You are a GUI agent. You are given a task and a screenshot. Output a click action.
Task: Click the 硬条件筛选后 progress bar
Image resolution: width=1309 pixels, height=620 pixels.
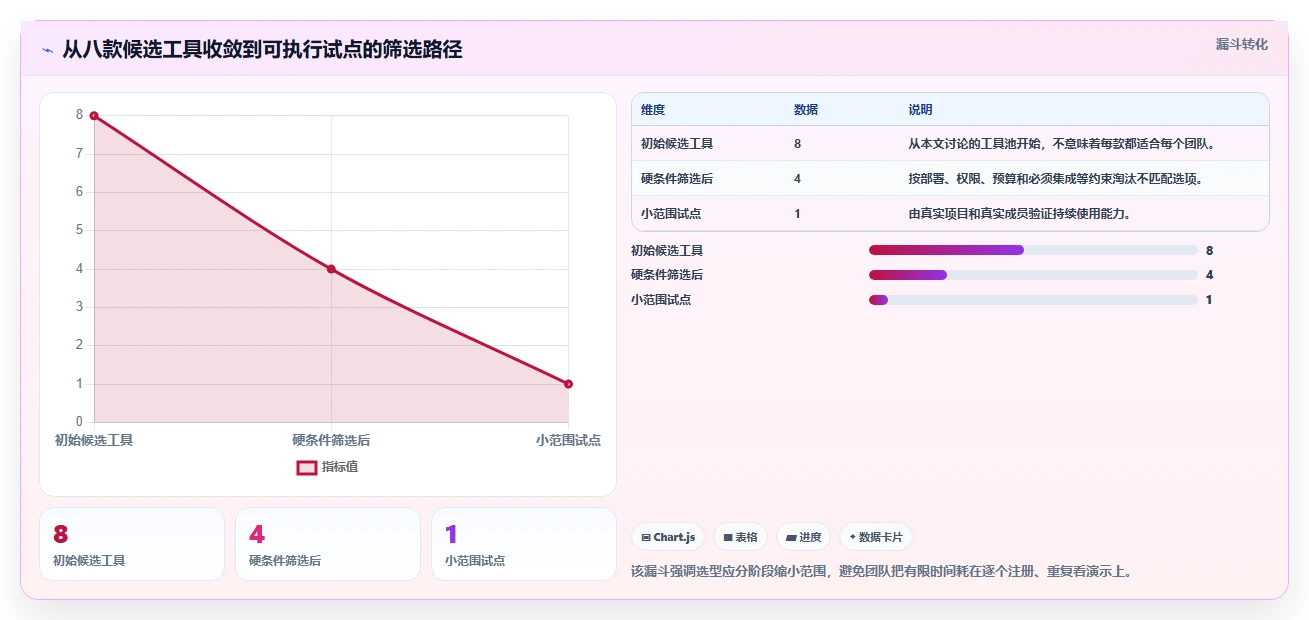pos(1033,275)
